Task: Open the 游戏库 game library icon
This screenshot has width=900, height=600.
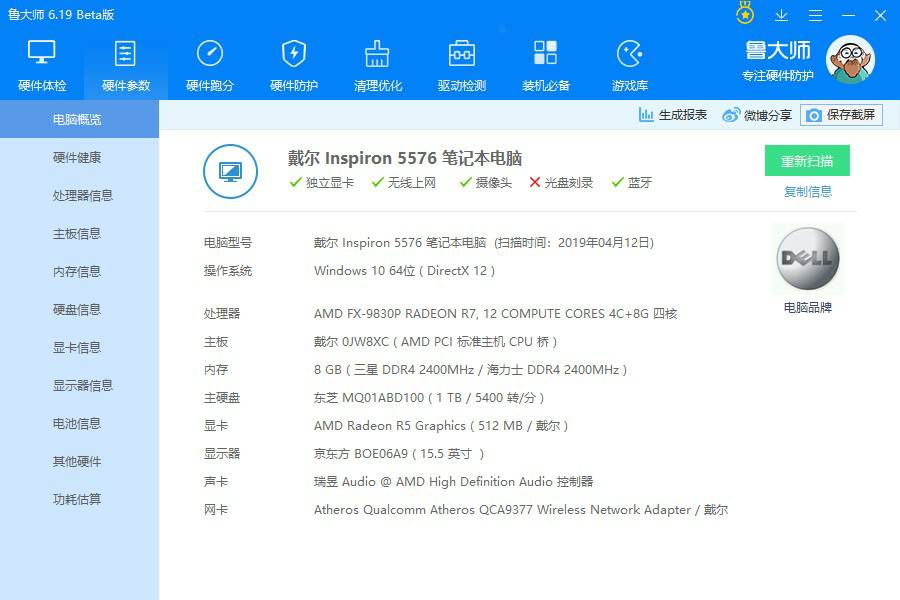Action: (x=630, y=53)
